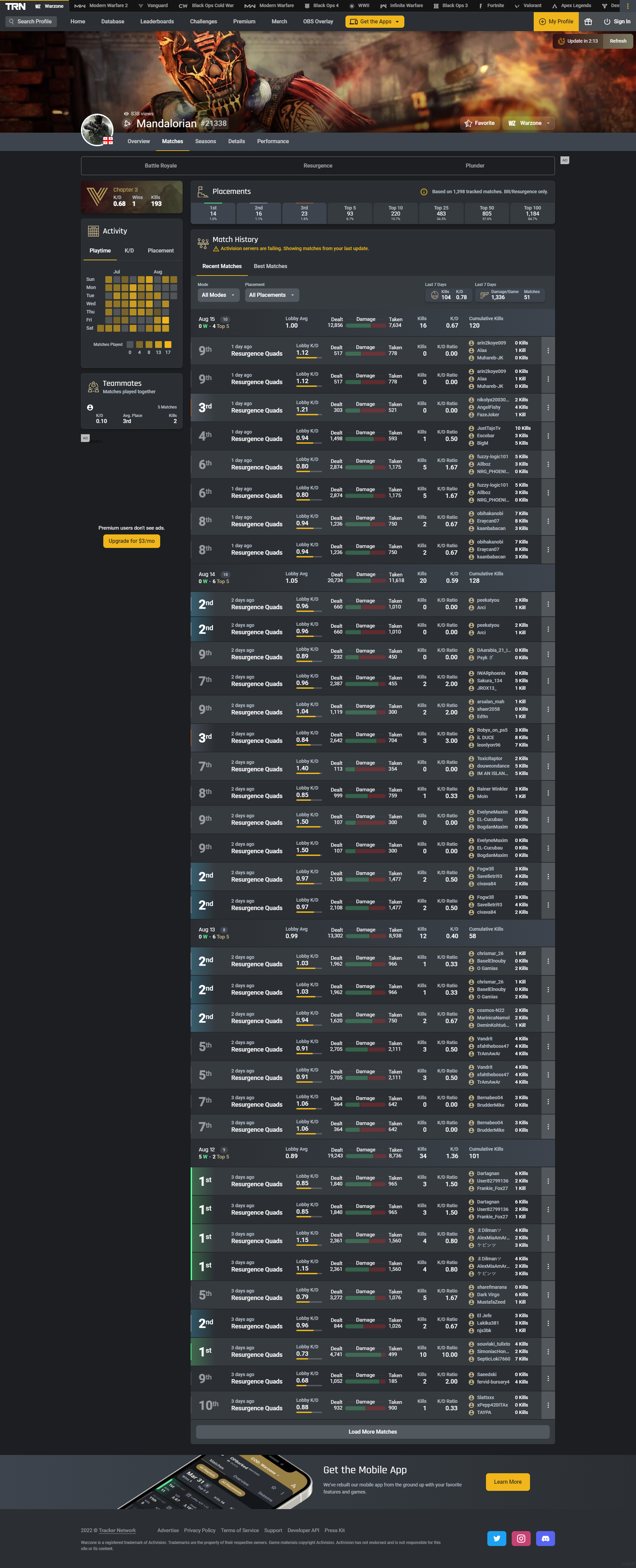Switch to Best Matches tab
The width and height of the screenshot is (636, 1568).
[271, 267]
